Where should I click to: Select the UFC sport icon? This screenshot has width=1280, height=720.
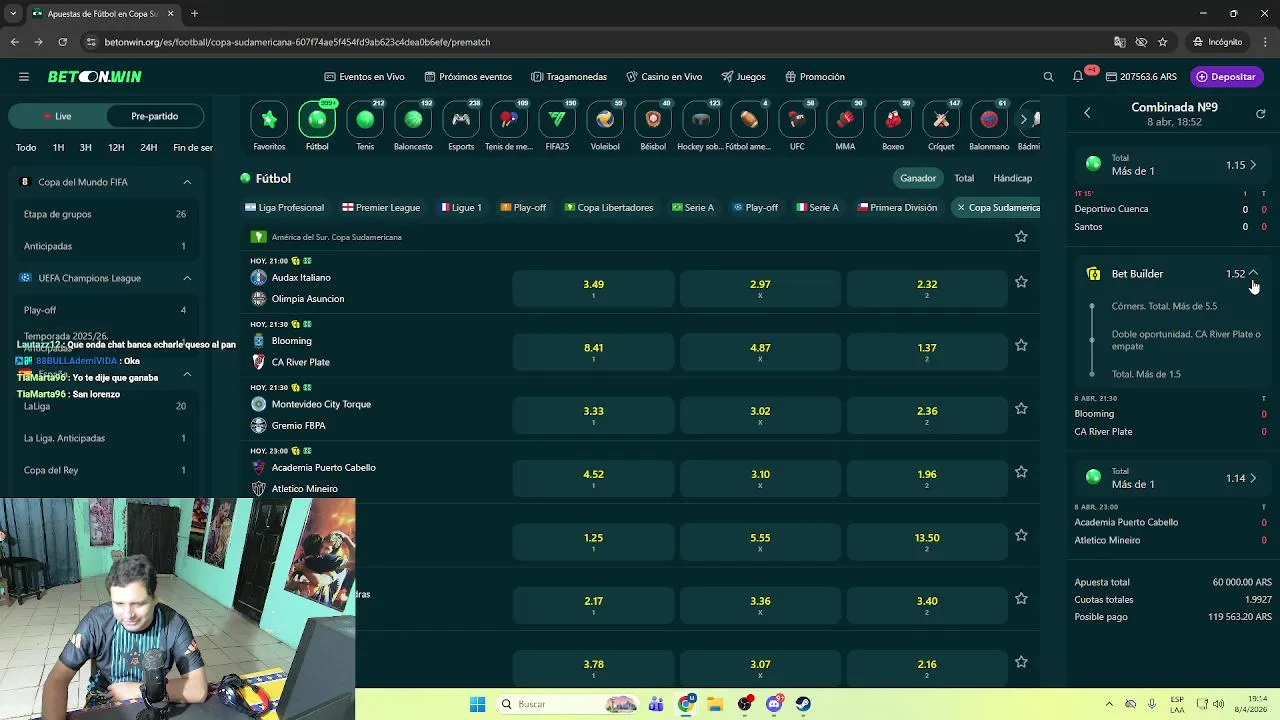coord(797,120)
